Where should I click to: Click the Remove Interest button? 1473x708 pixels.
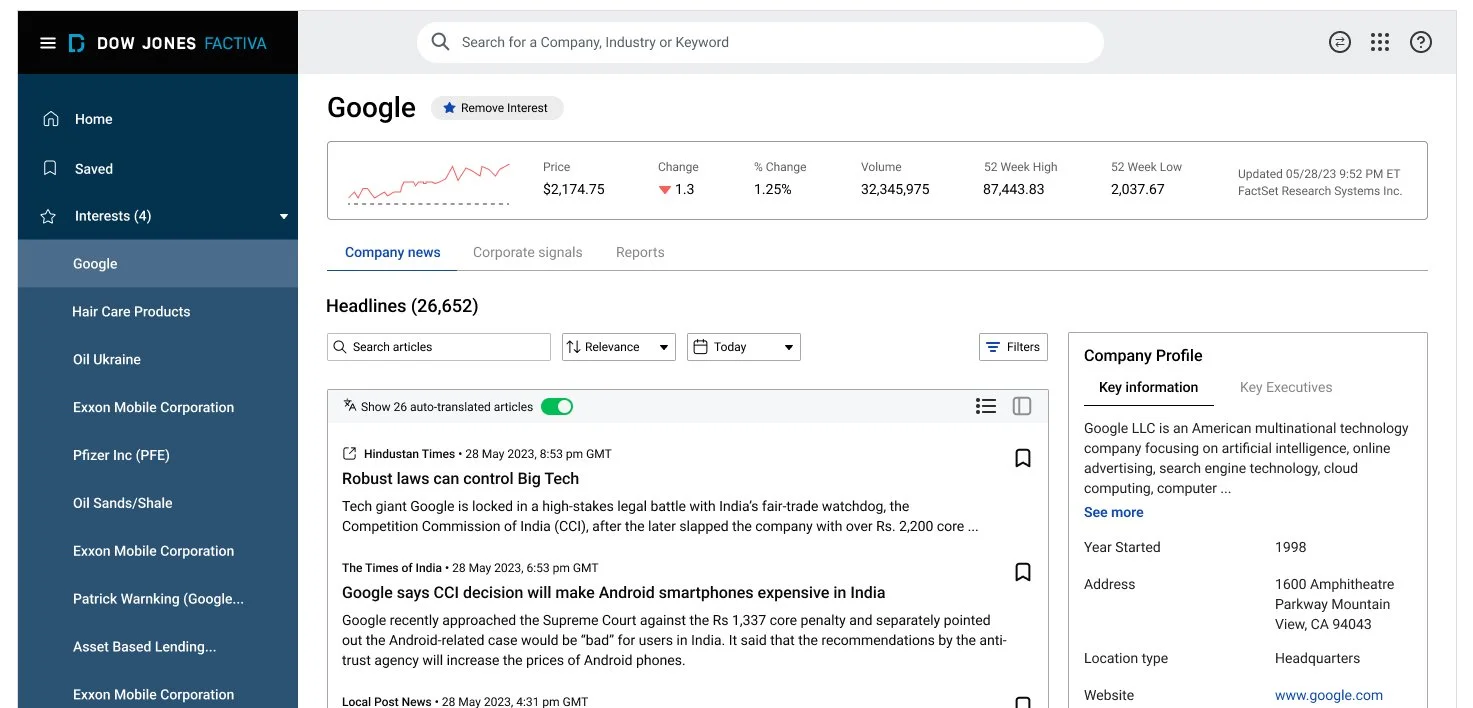pyautogui.click(x=497, y=108)
